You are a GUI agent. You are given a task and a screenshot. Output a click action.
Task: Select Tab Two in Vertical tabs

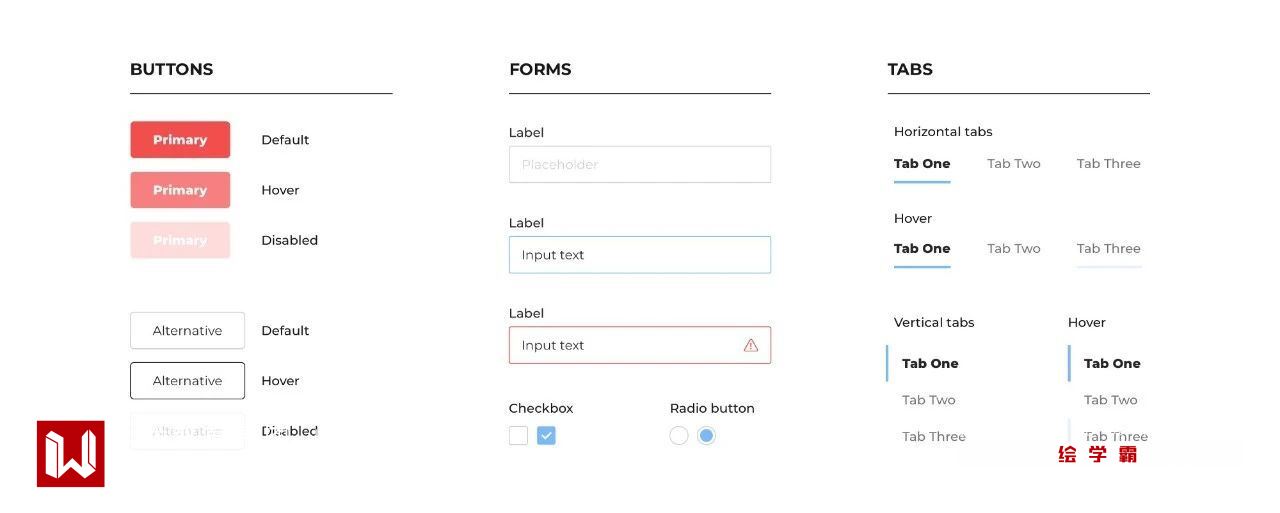[x=929, y=400]
